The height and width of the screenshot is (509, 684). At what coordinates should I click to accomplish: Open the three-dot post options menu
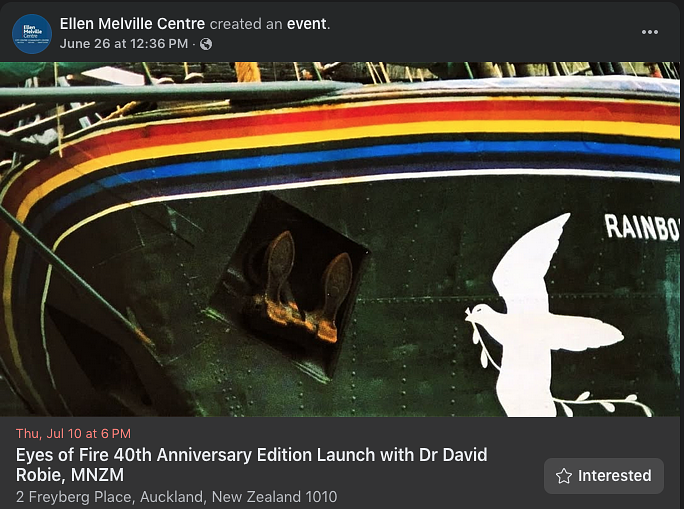[x=650, y=32]
